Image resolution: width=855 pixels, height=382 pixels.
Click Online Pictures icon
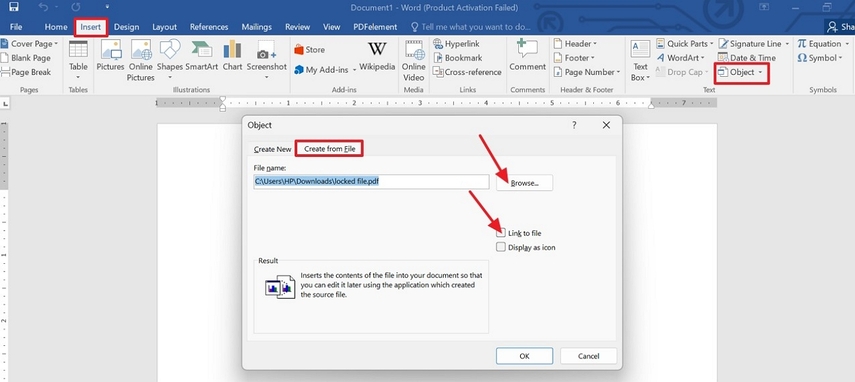point(141,60)
